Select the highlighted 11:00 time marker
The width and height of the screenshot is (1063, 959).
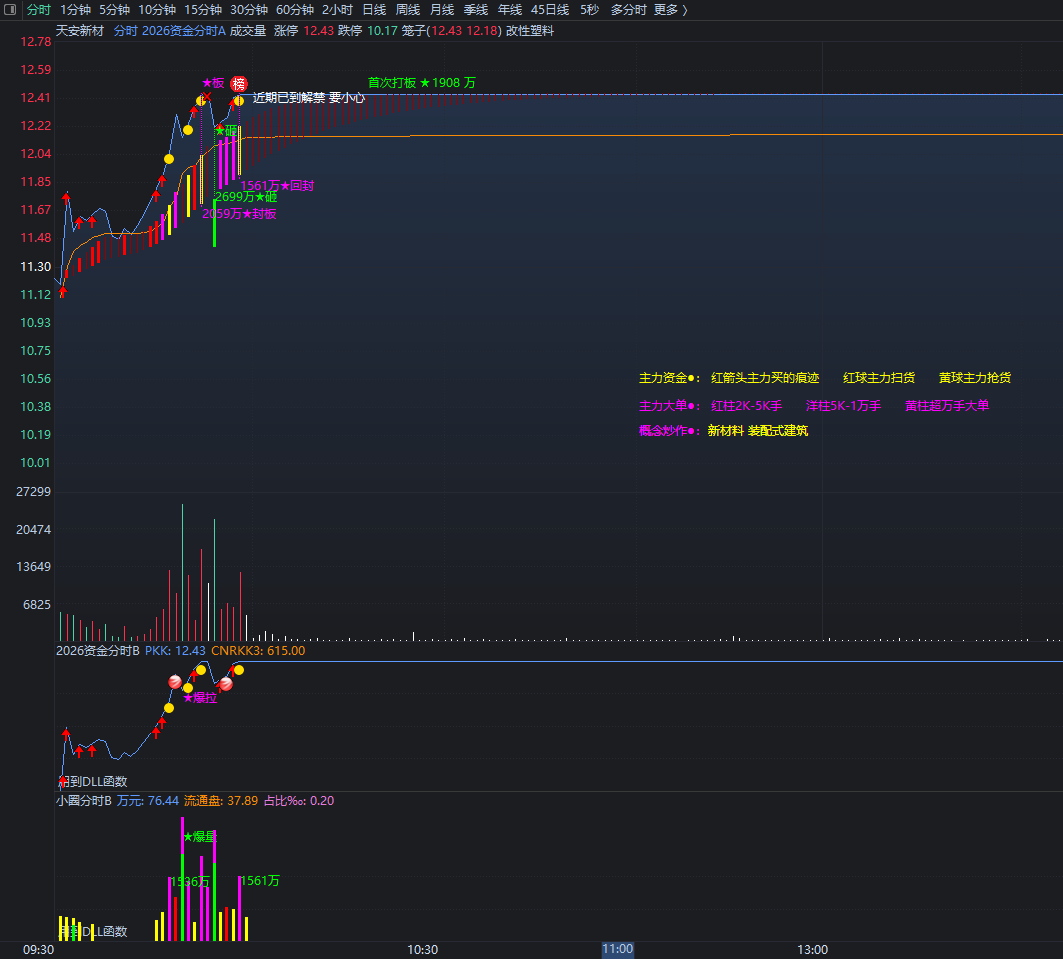click(618, 949)
